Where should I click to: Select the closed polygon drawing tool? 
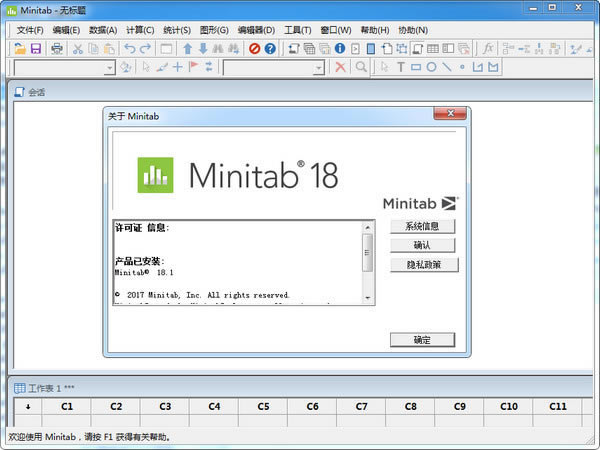pos(493,67)
